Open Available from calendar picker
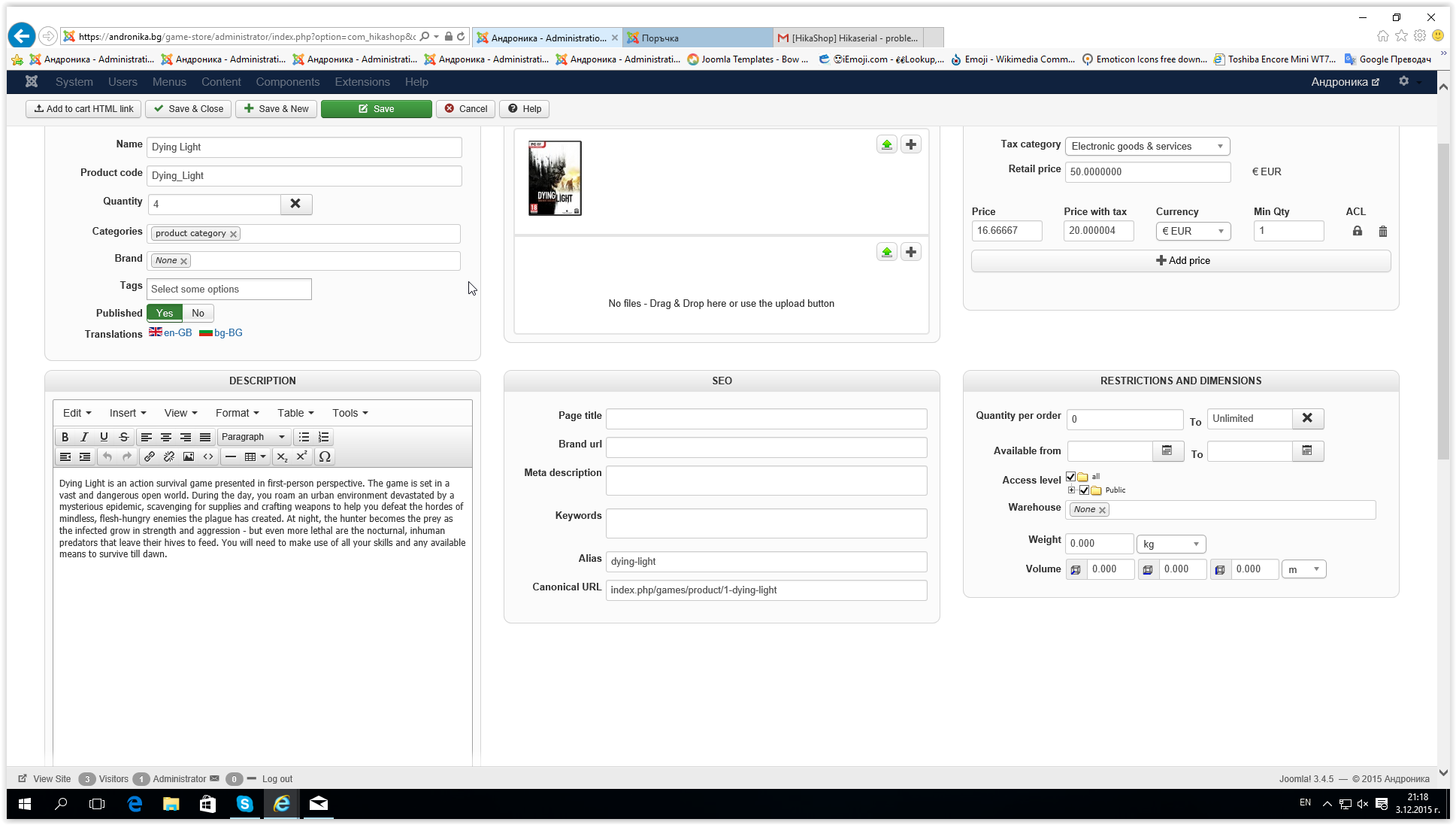This screenshot has height=825, width=1456. click(1167, 450)
